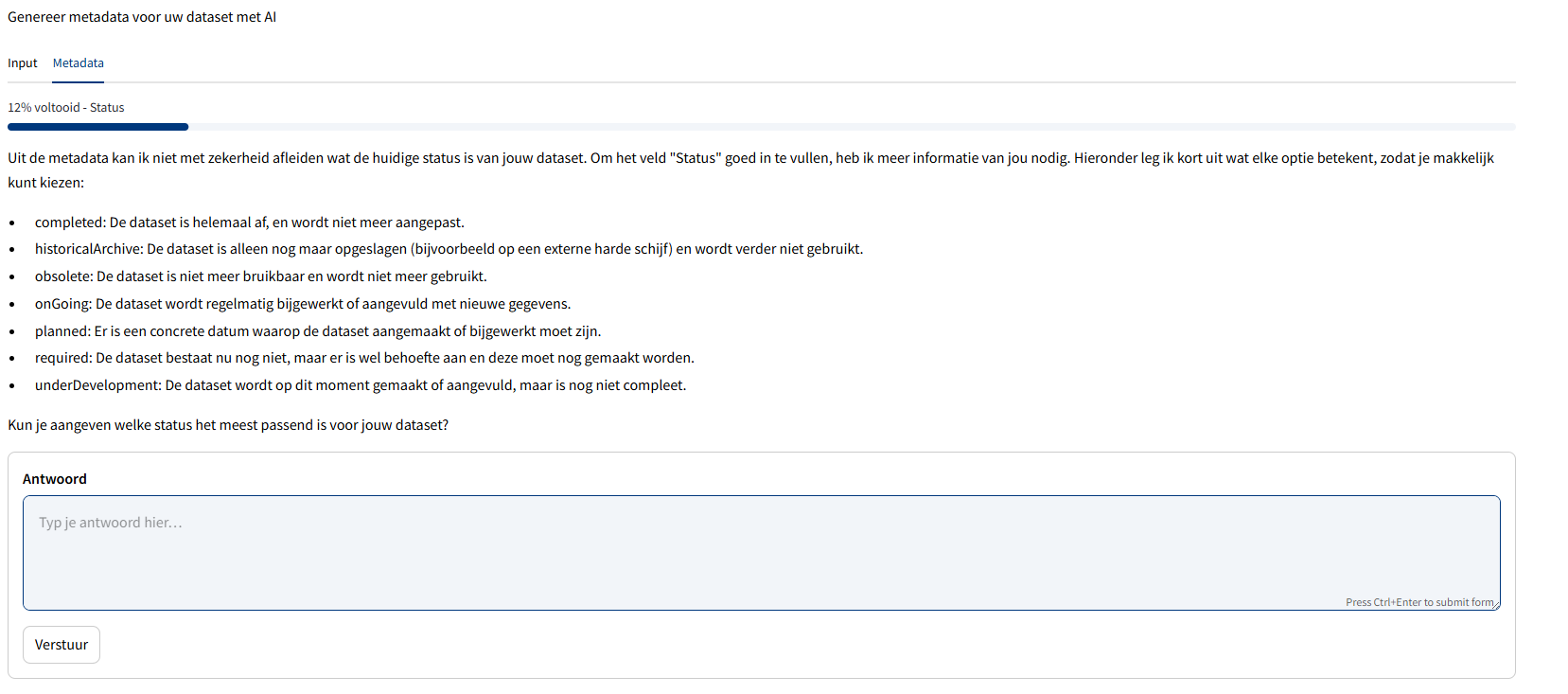Click the 'Press Ctrl+Enter to submit form' hint

1418,602
